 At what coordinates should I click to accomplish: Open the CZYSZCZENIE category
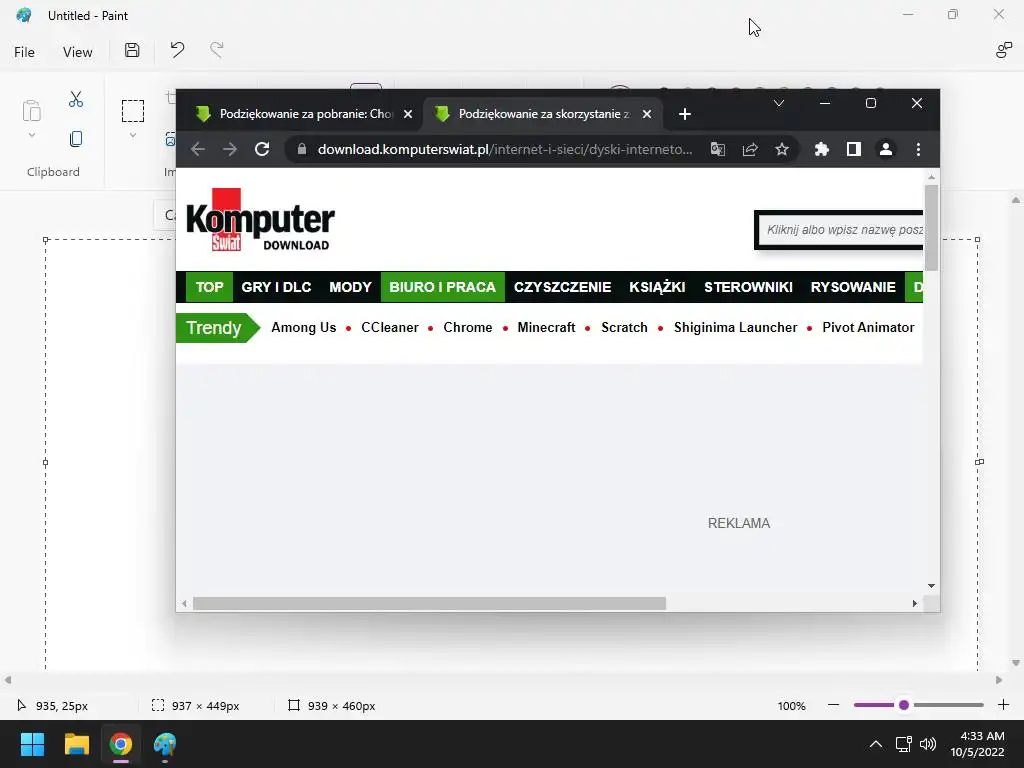pyautogui.click(x=562, y=287)
